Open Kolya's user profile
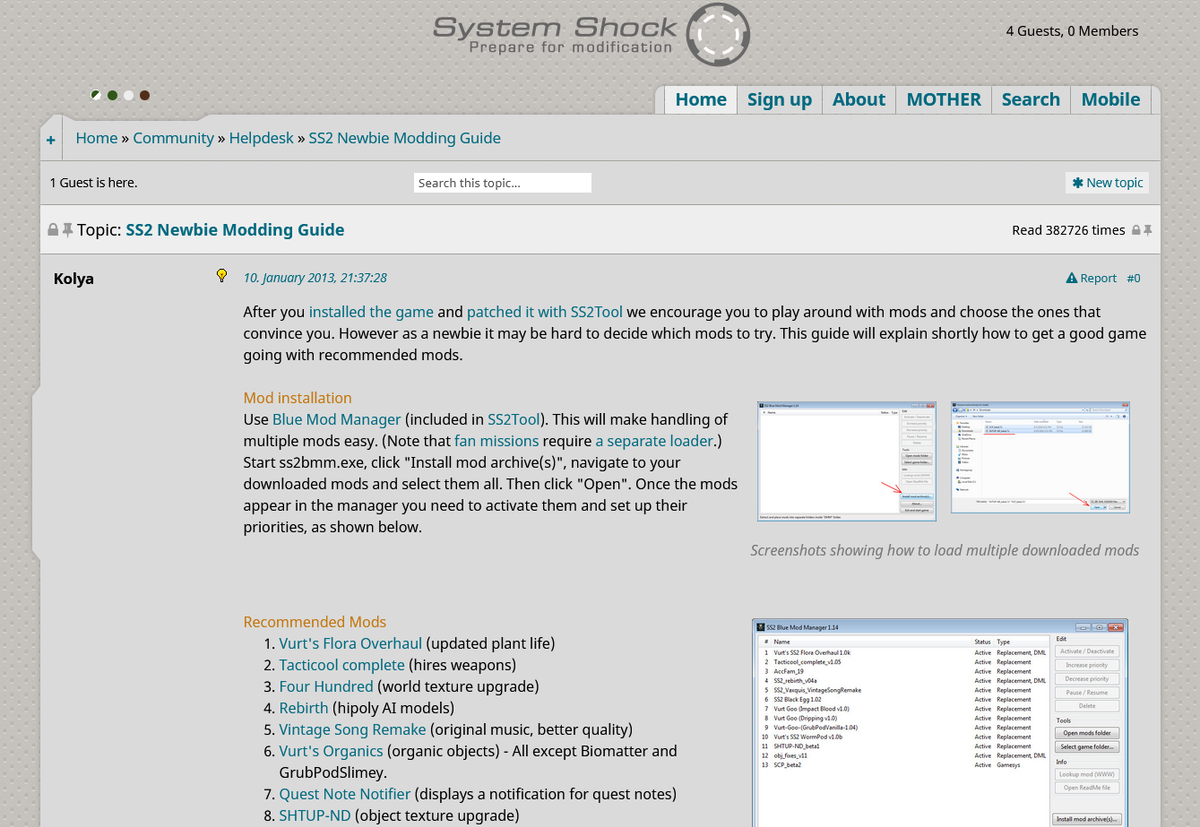The width and height of the screenshot is (1200, 827). click(x=73, y=278)
